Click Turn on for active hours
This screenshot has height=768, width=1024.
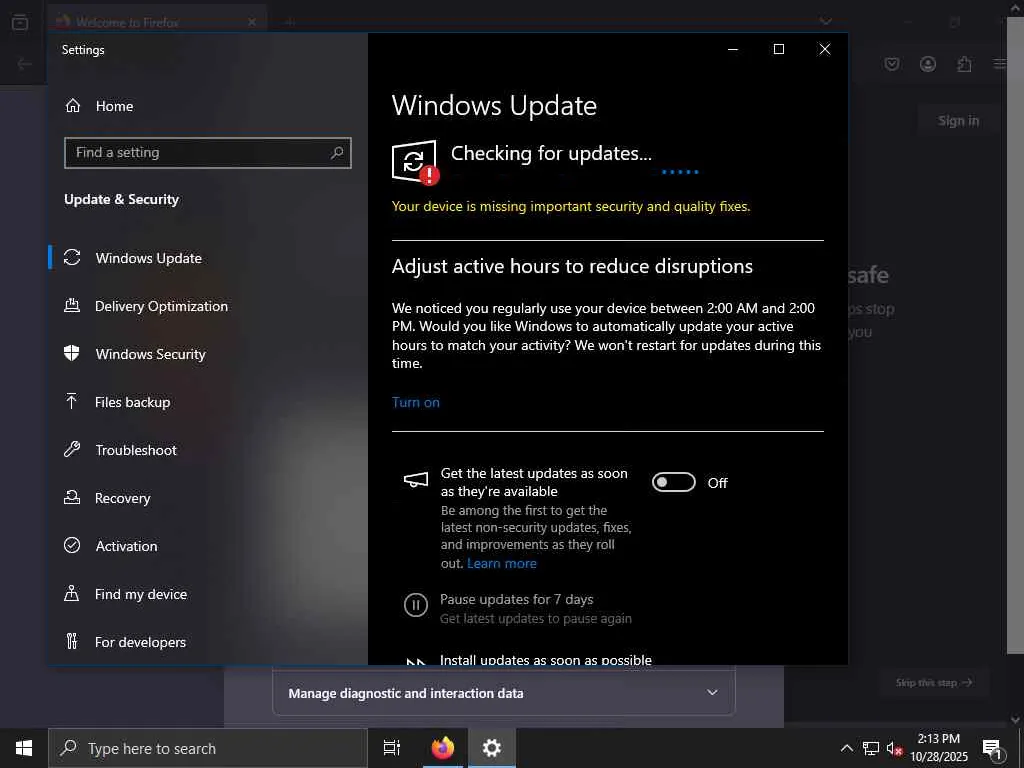coord(415,402)
